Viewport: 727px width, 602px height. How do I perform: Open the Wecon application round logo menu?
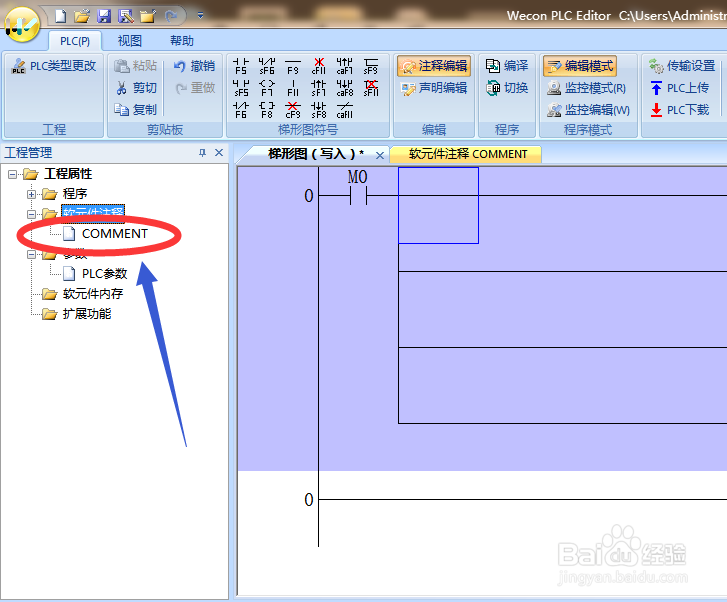pos(21,25)
